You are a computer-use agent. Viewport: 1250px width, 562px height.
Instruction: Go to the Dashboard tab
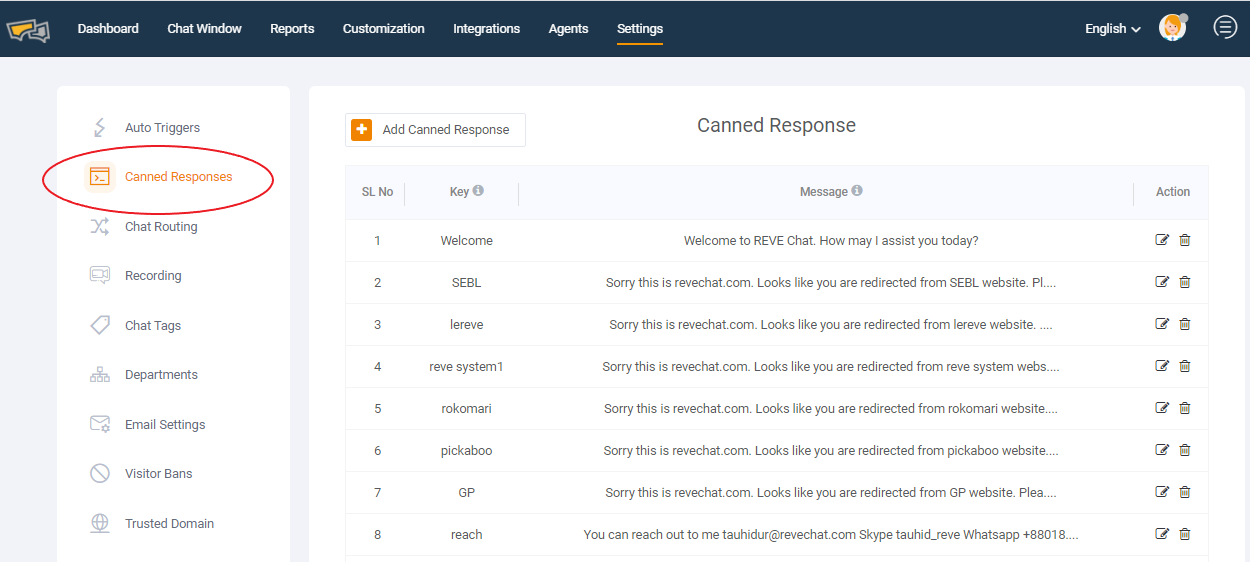pos(108,29)
